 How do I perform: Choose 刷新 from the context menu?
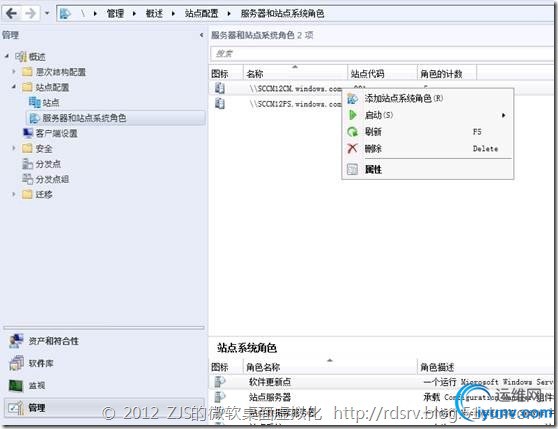pos(428,132)
